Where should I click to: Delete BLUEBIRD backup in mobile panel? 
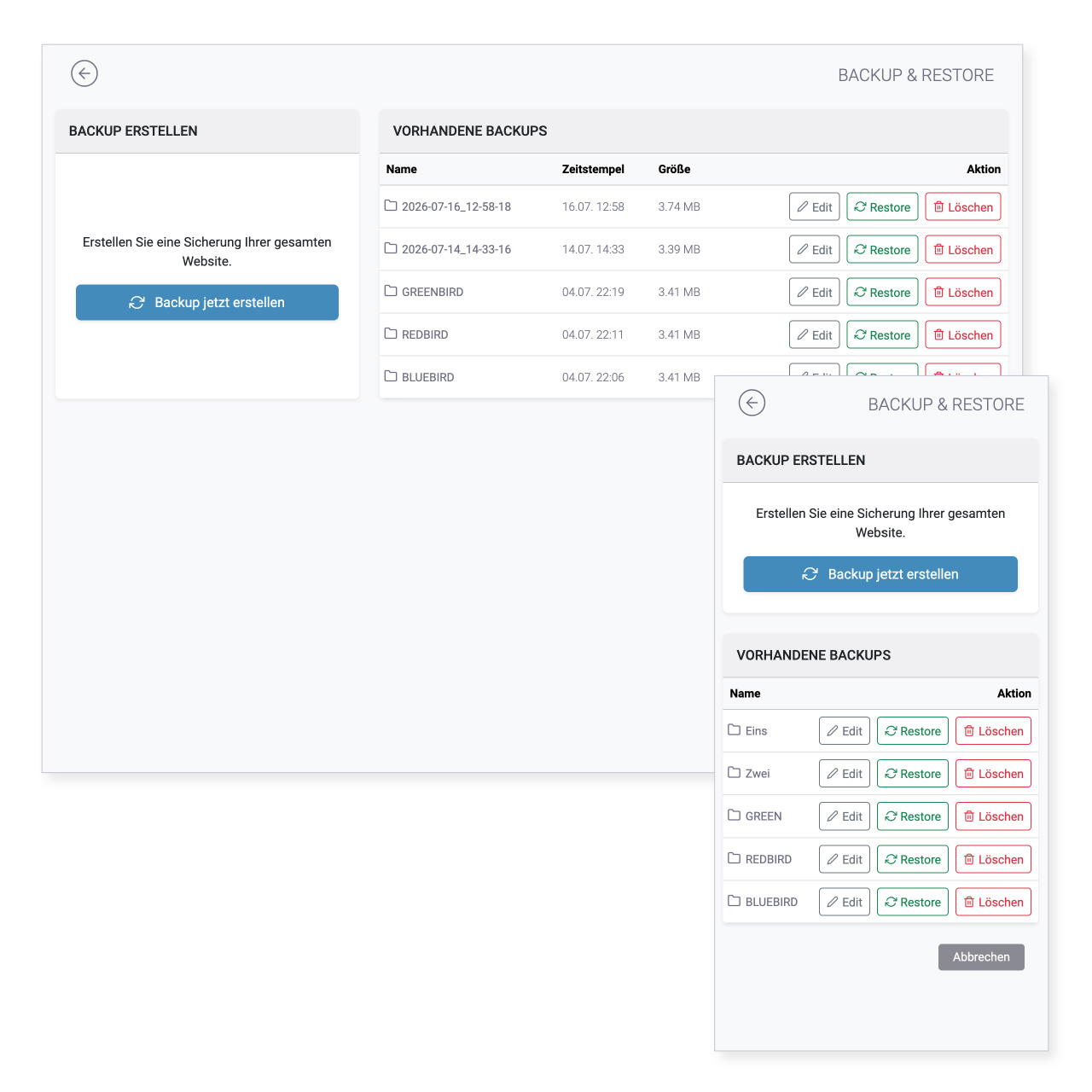tap(994, 902)
